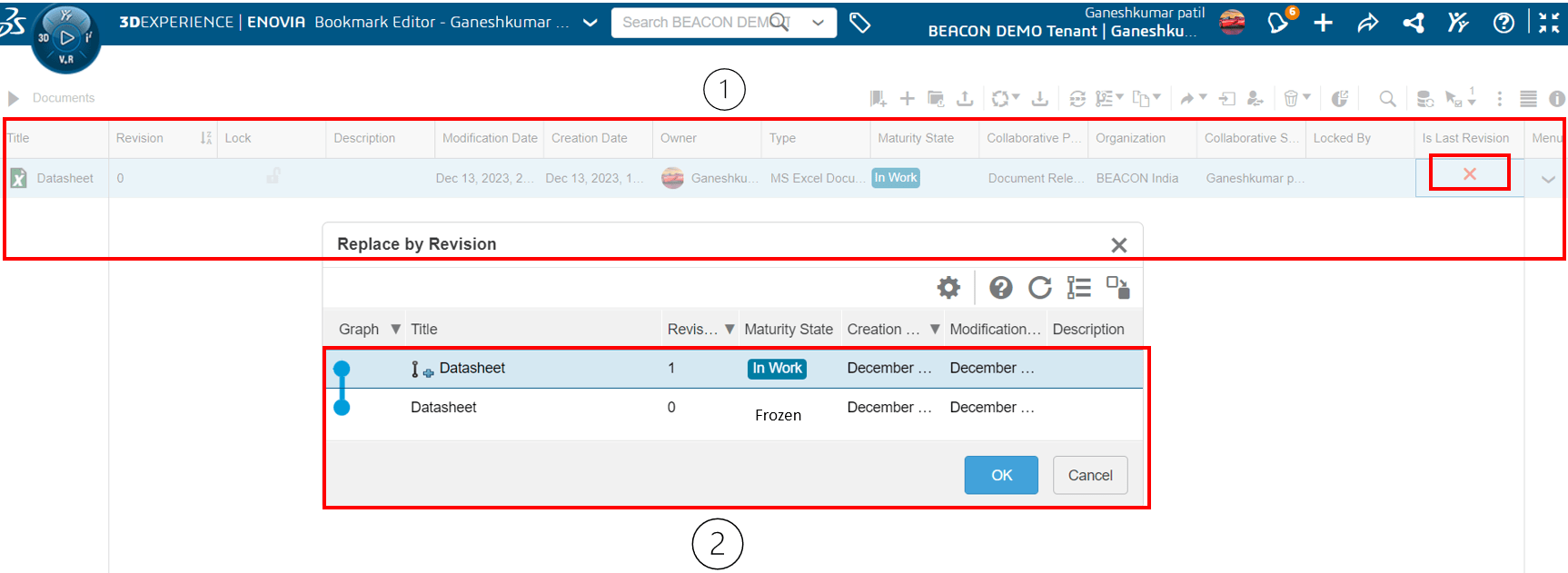Click the change owner person icon
The width and height of the screenshot is (1568, 573).
click(1255, 98)
